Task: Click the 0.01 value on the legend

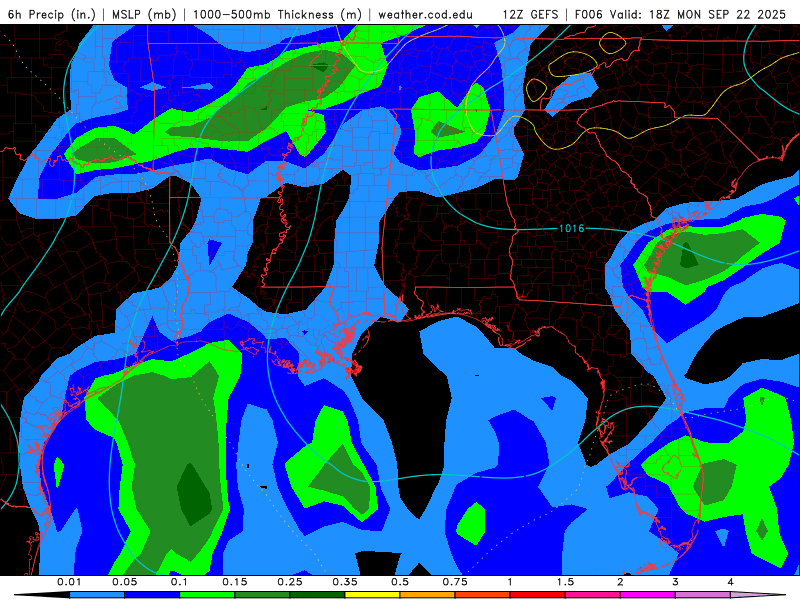Action: tap(69, 582)
